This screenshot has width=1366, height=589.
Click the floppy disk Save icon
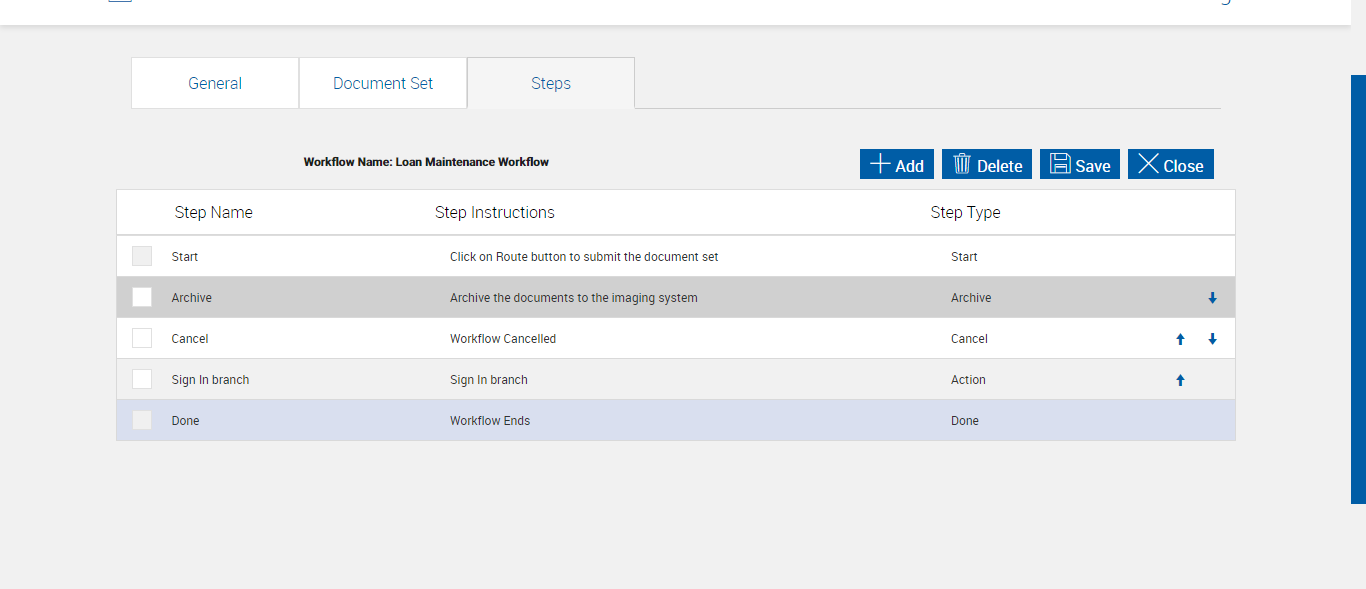(1060, 165)
